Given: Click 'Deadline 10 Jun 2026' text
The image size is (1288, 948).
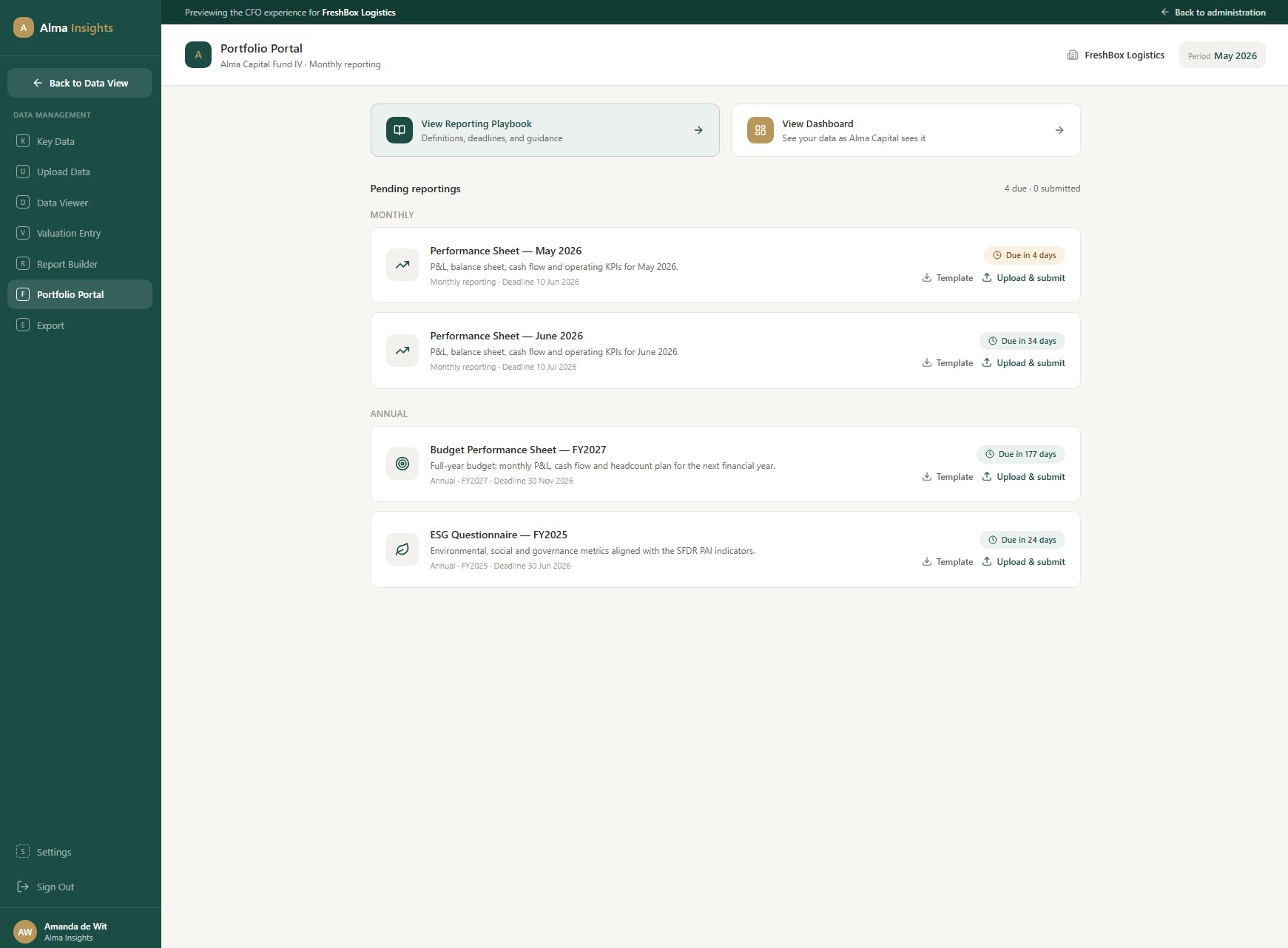Looking at the screenshot, I should pyautogui.click(x=541, y=282).
